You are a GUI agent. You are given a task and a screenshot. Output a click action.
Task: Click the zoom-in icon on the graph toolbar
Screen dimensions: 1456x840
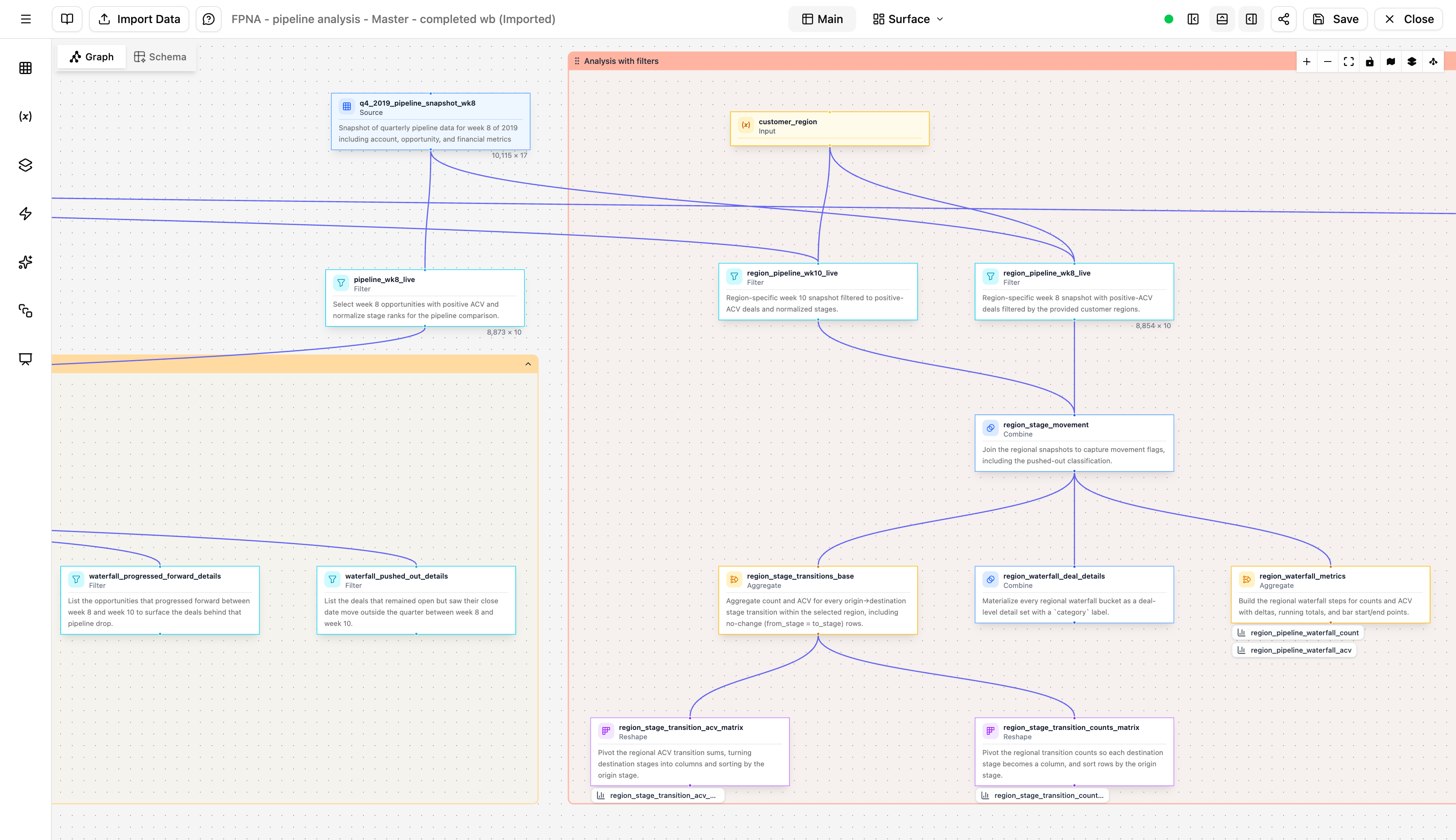(x=1306, y=61)
